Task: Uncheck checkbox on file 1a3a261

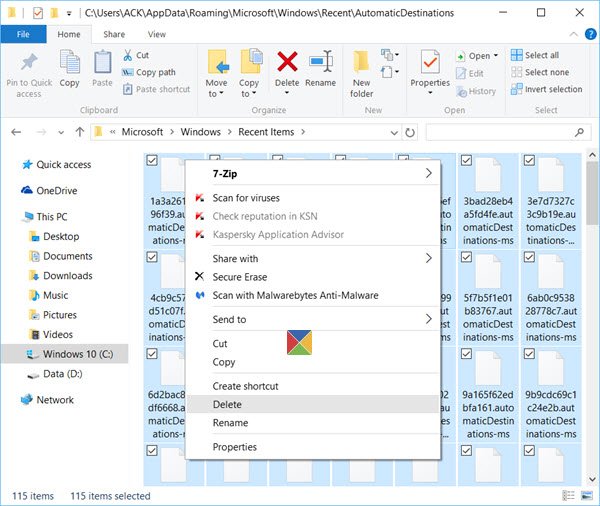Action: coord(152,160)
